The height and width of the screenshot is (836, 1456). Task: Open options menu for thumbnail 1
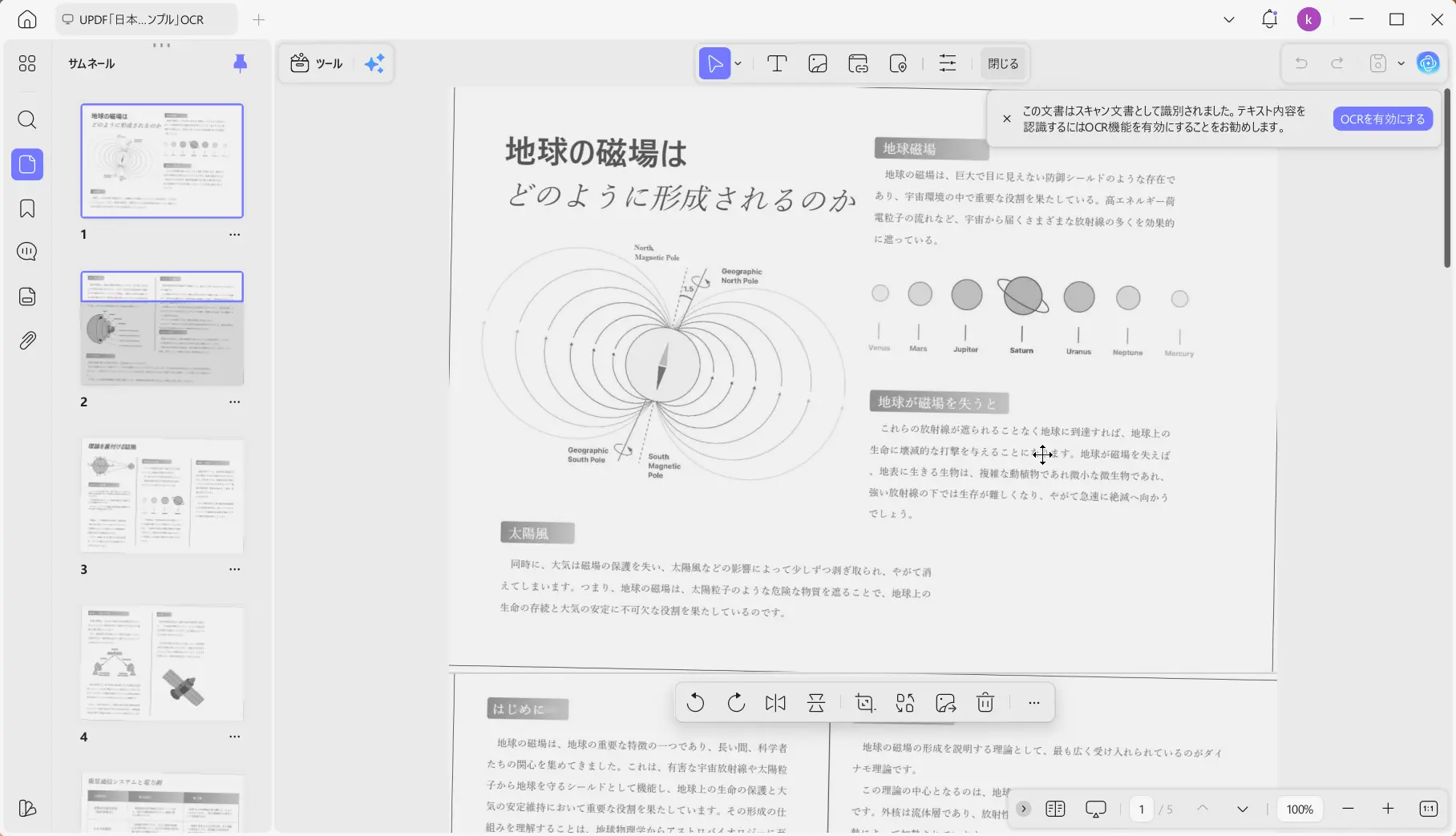(234, 235)
